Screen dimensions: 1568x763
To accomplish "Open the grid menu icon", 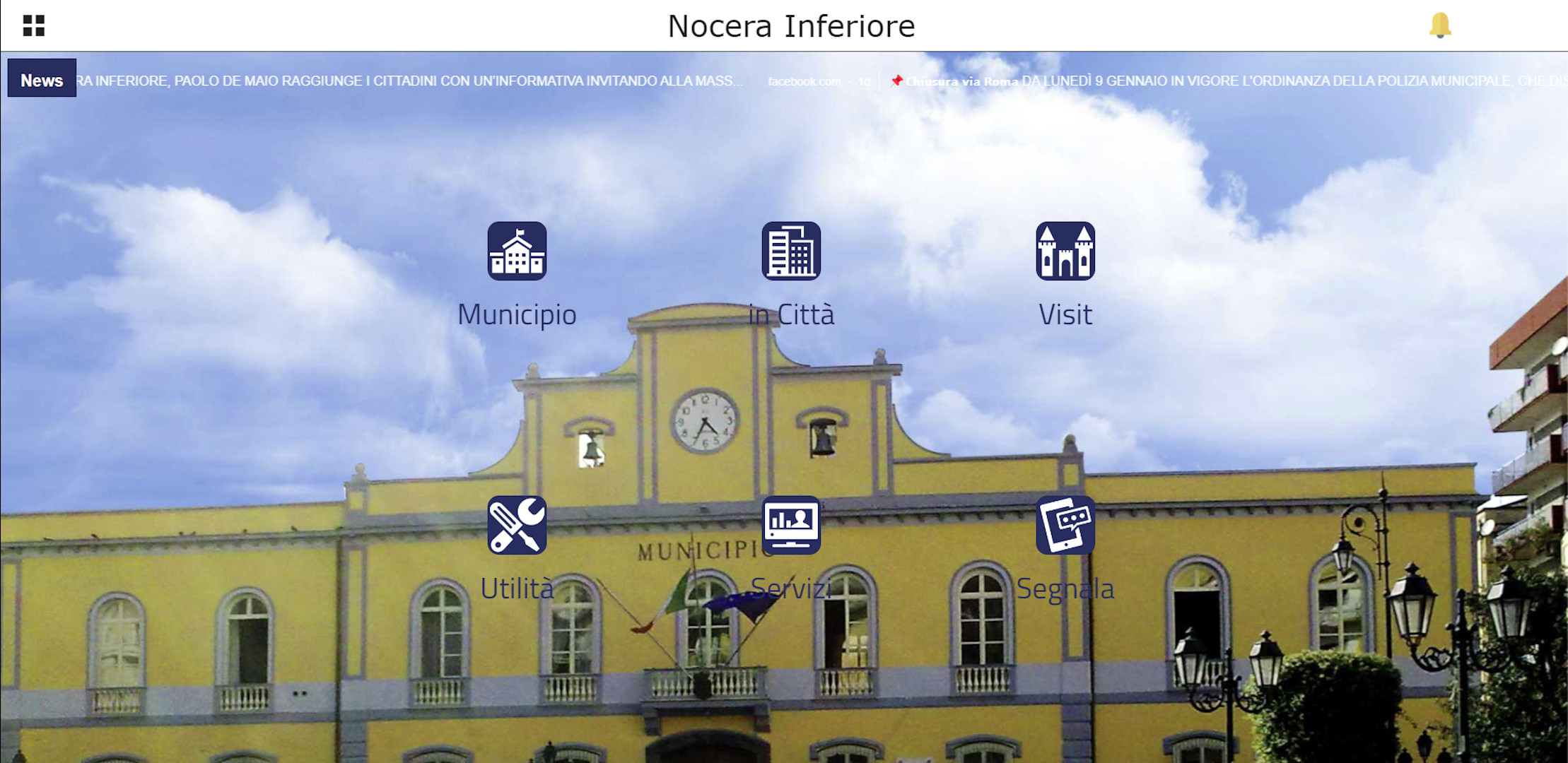I will pyautogui.click(x=33, y=25).
